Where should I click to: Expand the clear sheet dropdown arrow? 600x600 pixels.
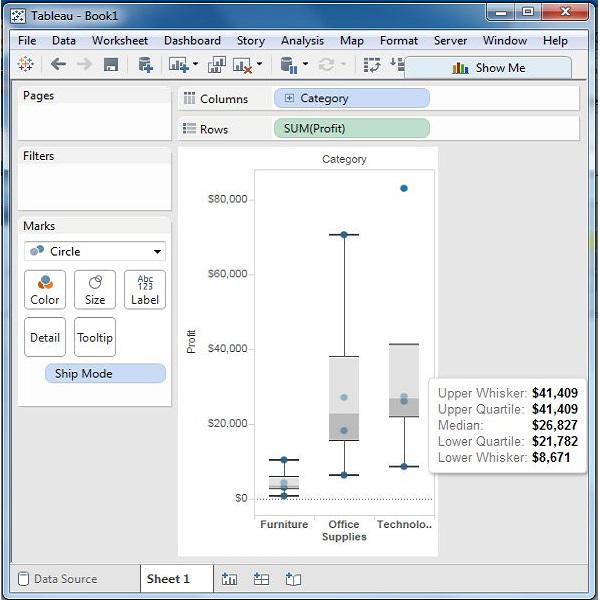click(x=259, y=64)
